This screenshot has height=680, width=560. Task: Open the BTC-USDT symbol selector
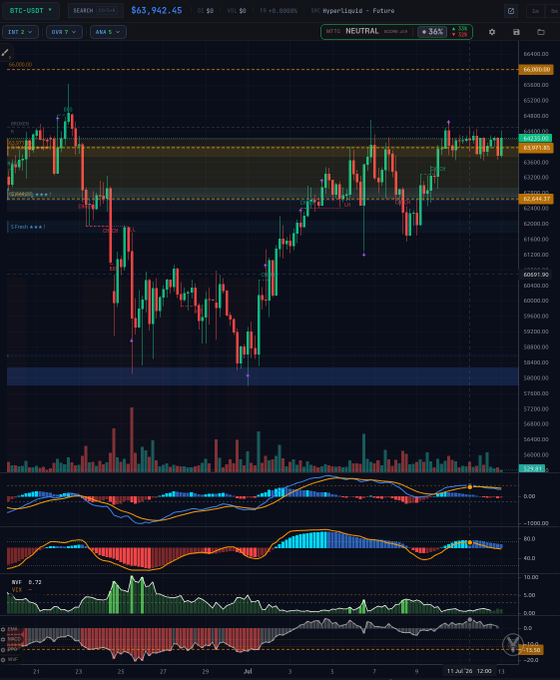pyautogui.click(x=30, y=10)
